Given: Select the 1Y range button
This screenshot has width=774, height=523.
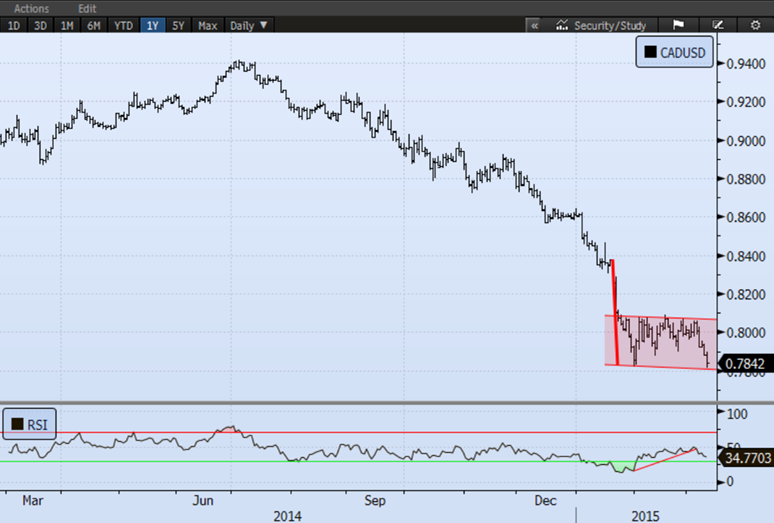Looking at the screenshot, I should click(x=153, y=25).
